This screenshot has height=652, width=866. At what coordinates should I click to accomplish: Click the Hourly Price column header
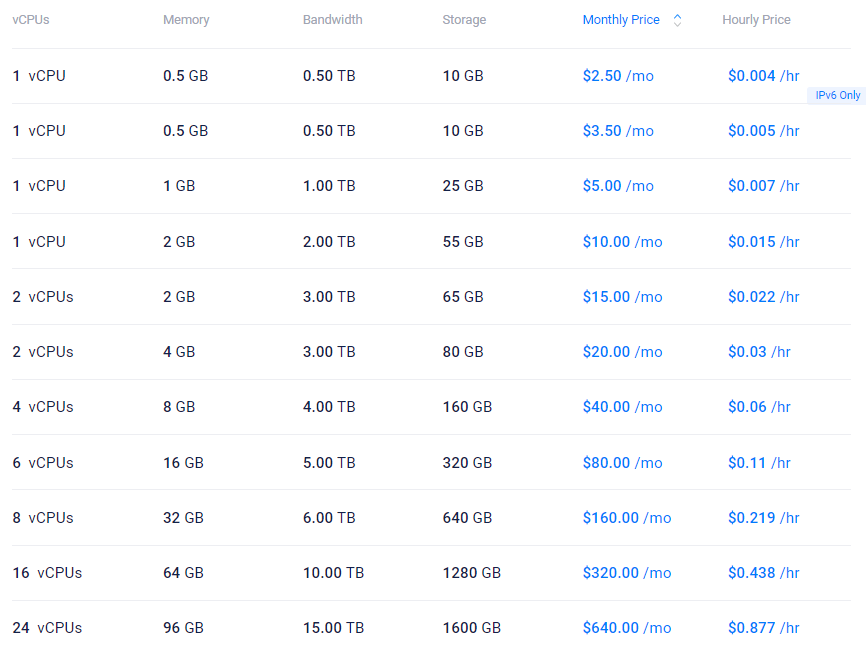point(756,20)
